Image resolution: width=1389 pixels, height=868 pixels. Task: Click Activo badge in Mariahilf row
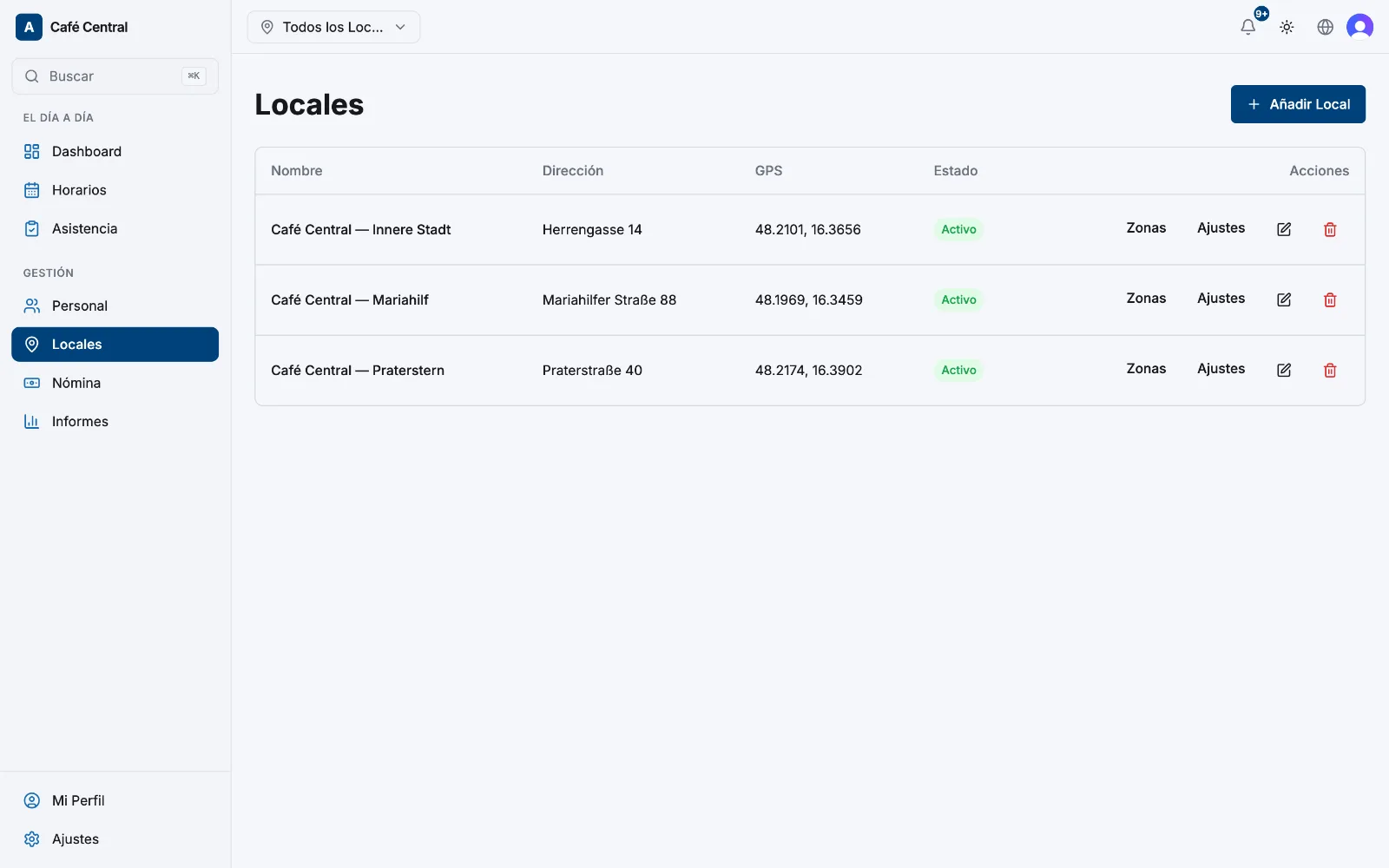(958, 300)
